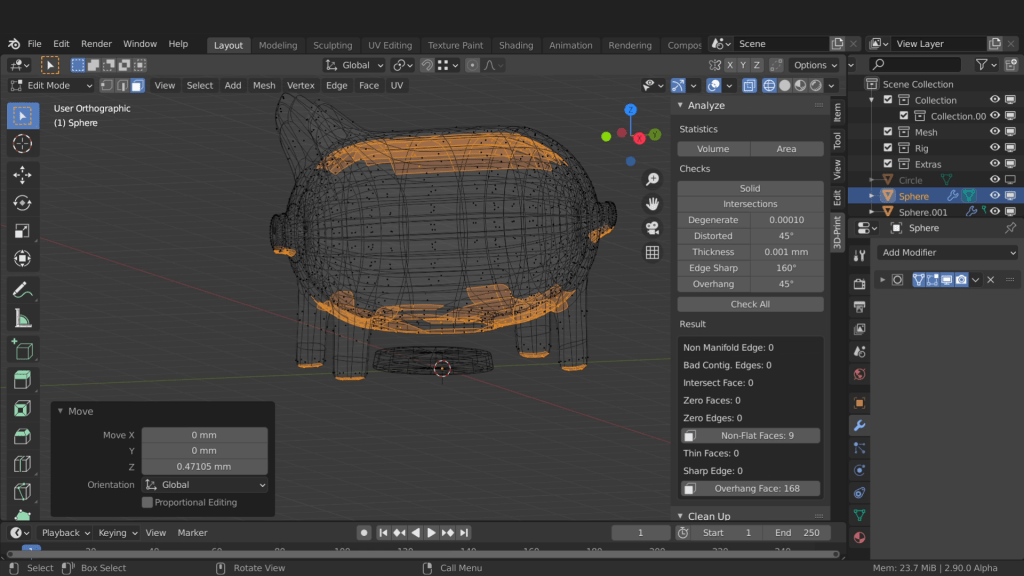
Task: Select the Measure tool
Action: (x=22, y=319)
